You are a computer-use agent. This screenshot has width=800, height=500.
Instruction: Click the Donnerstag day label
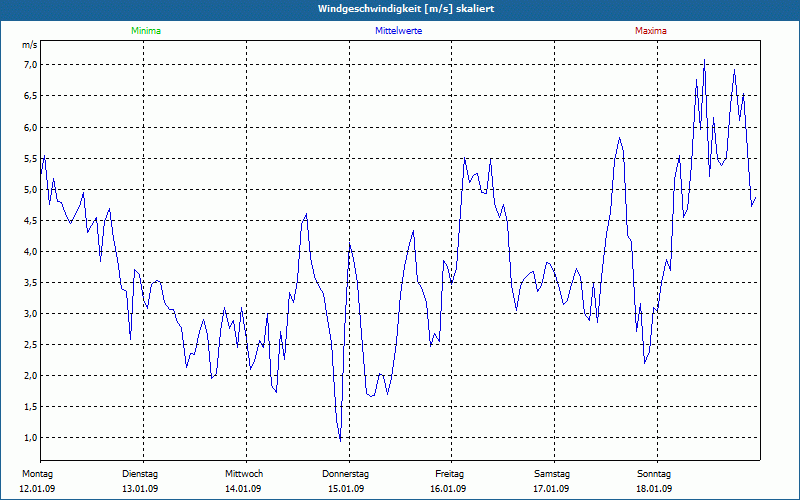(345, 474)
